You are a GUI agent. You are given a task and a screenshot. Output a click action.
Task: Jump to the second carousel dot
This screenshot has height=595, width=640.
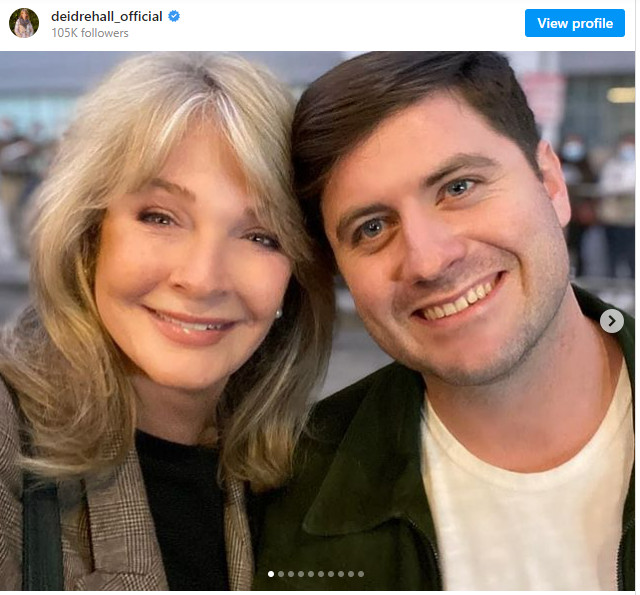pos(281,574)
